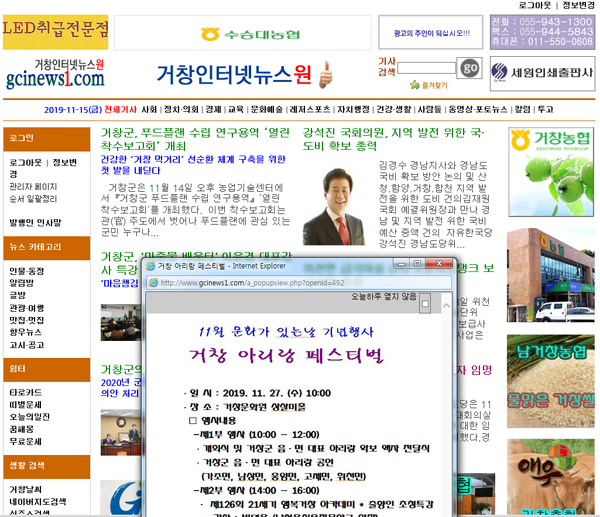Screen dimensions: 600x517
Task: Click the council chamber article thumbnail
Action: [121, 432]
